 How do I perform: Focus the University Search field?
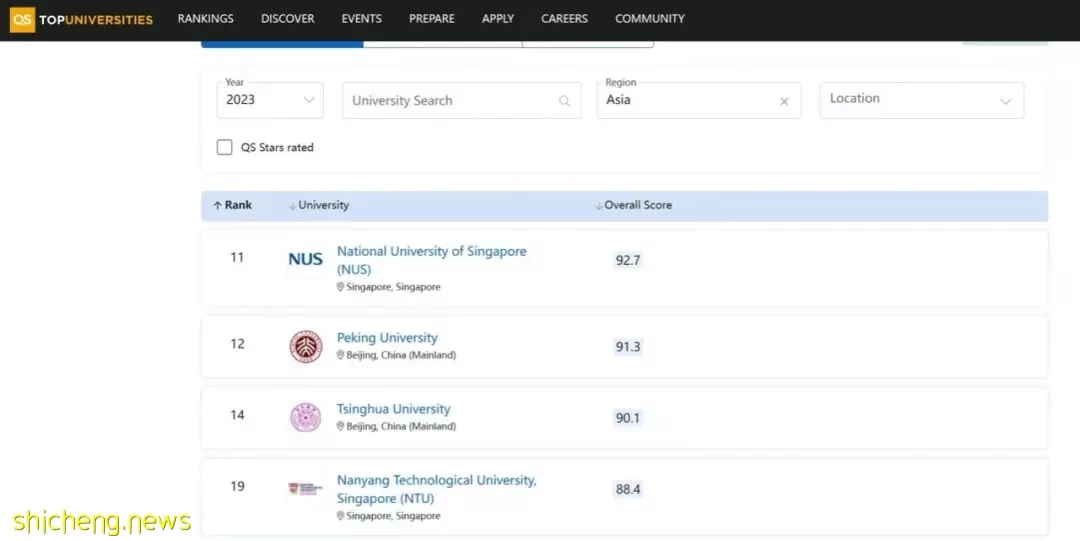(461, 101)
